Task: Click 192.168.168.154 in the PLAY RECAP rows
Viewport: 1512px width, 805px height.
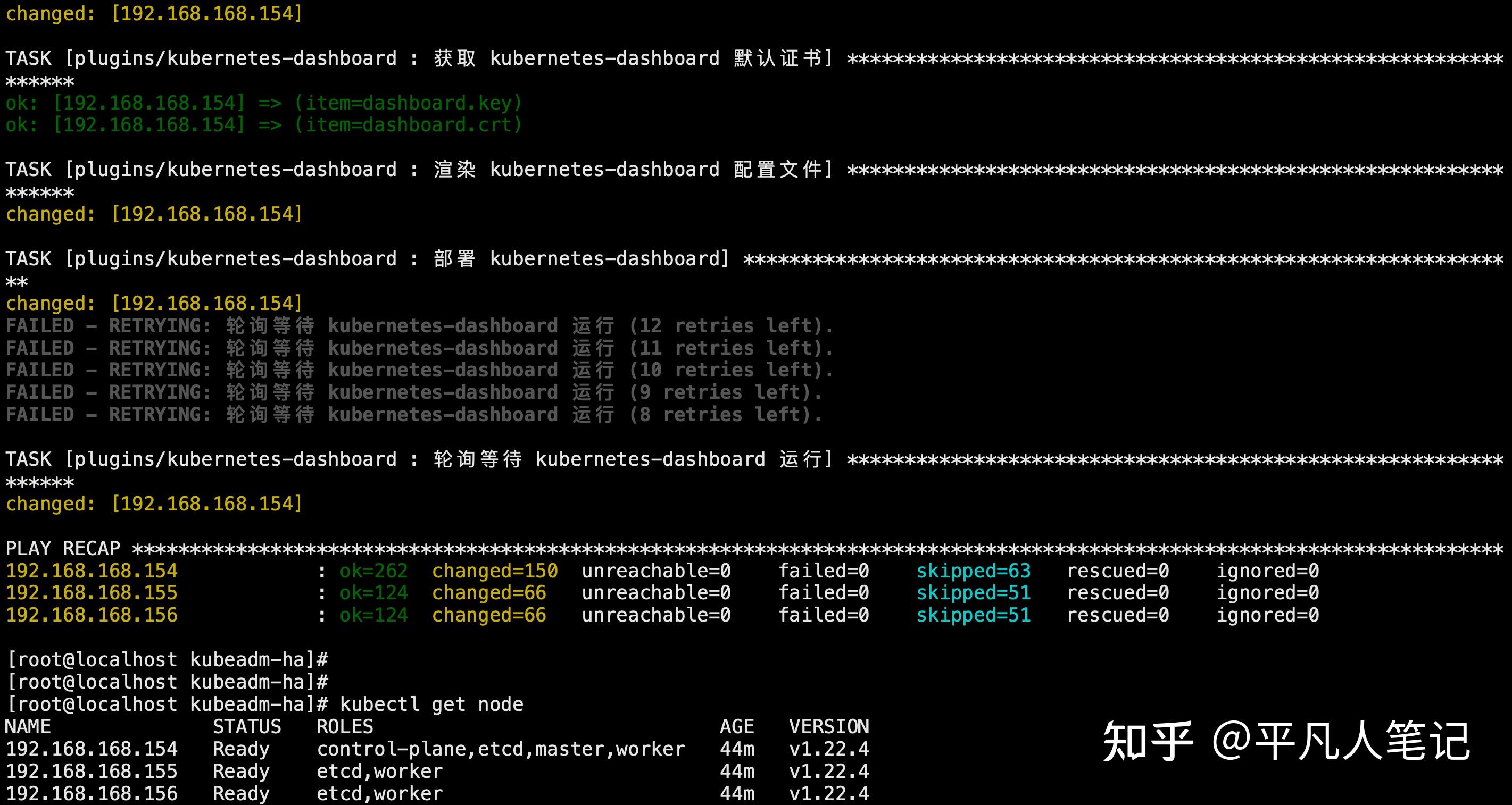Action: pyautogui.click(x=92, y=571)
